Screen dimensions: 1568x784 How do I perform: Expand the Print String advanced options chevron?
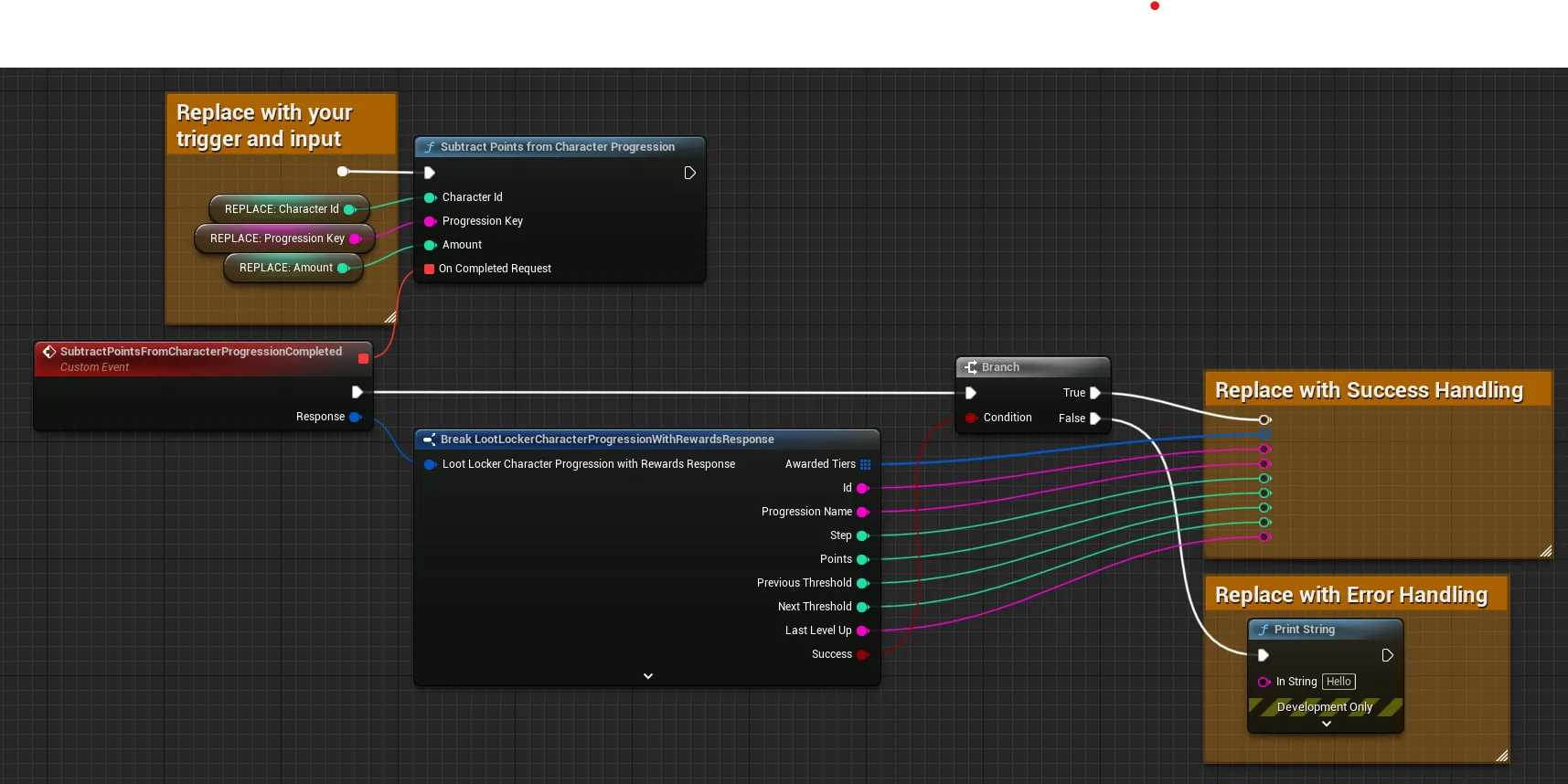(1327, 724)
